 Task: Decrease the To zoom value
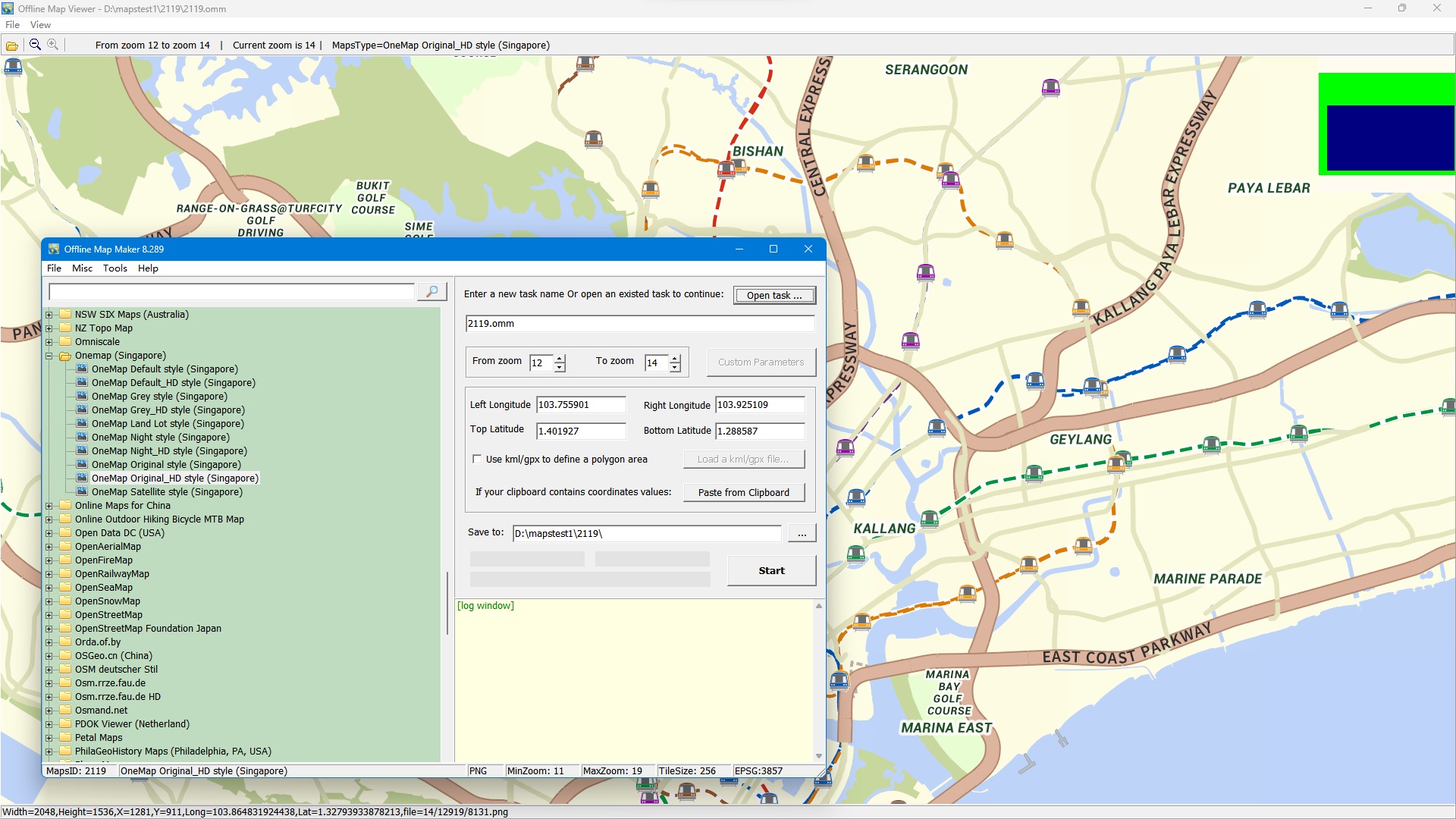(x=675, y=367)
